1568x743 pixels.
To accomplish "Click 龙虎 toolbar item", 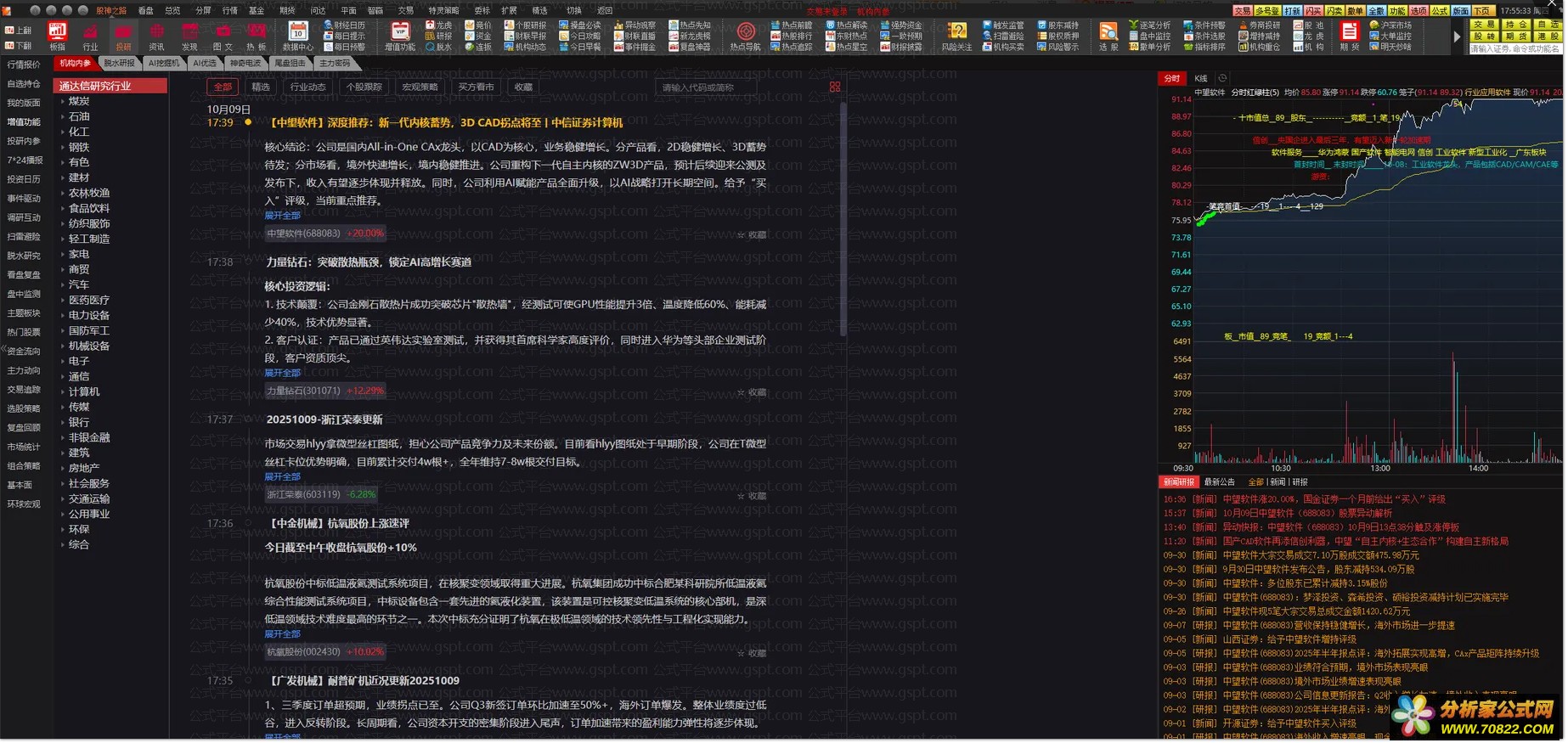I will pyautogui.click(x=439, y=25).
